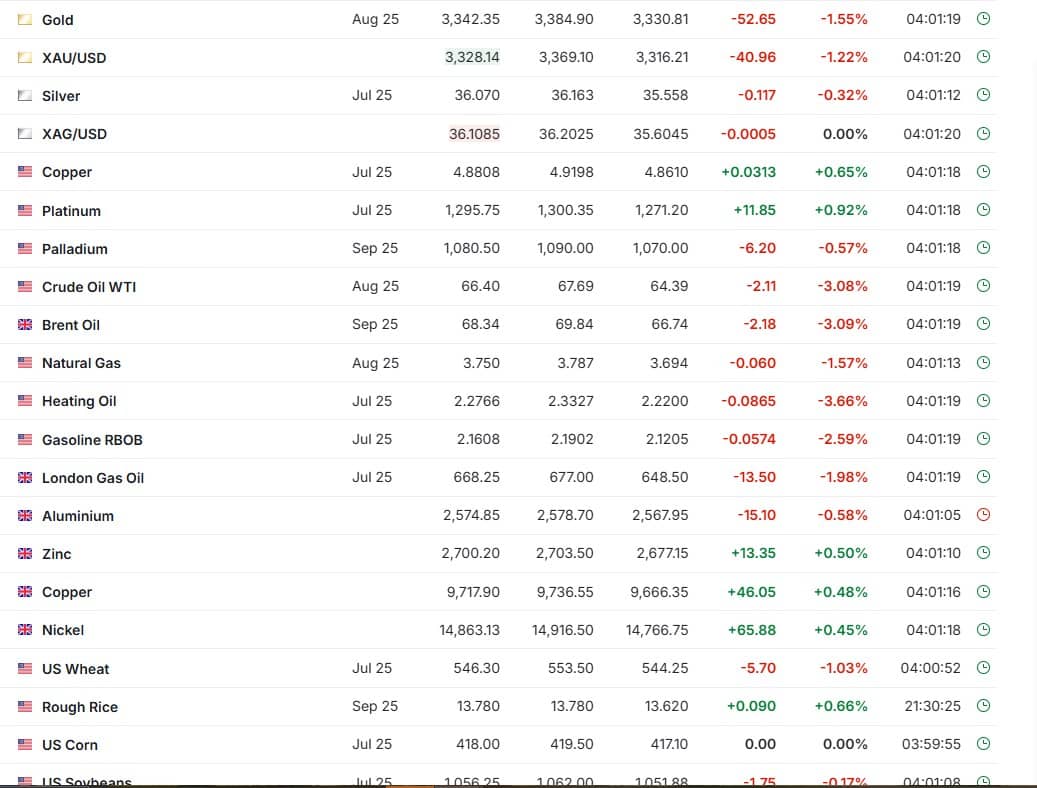Open the XAU/USD link
Image resolution: width=1037 pixels, height=788 pixels.
(x=74, y=58)
